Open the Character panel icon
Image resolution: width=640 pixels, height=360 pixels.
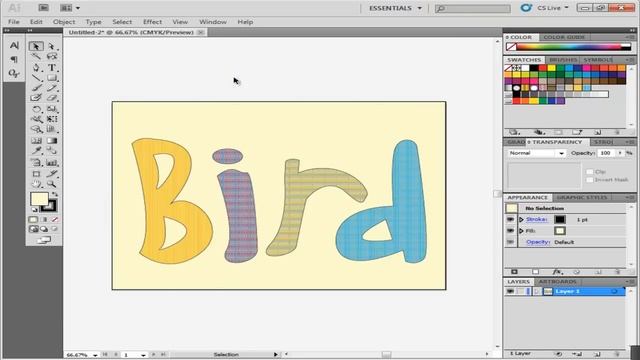(x=14, y=45)
